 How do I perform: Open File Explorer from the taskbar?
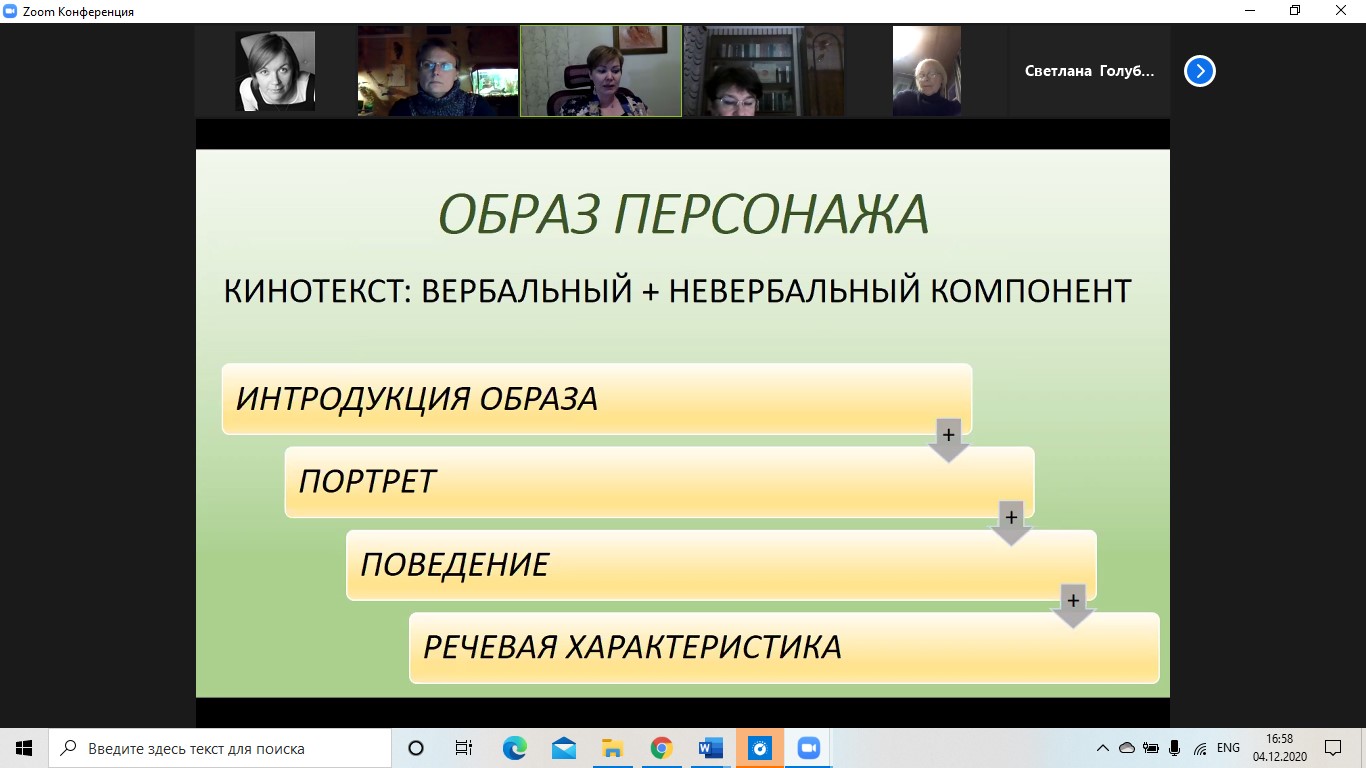click(x=612, y=748)
